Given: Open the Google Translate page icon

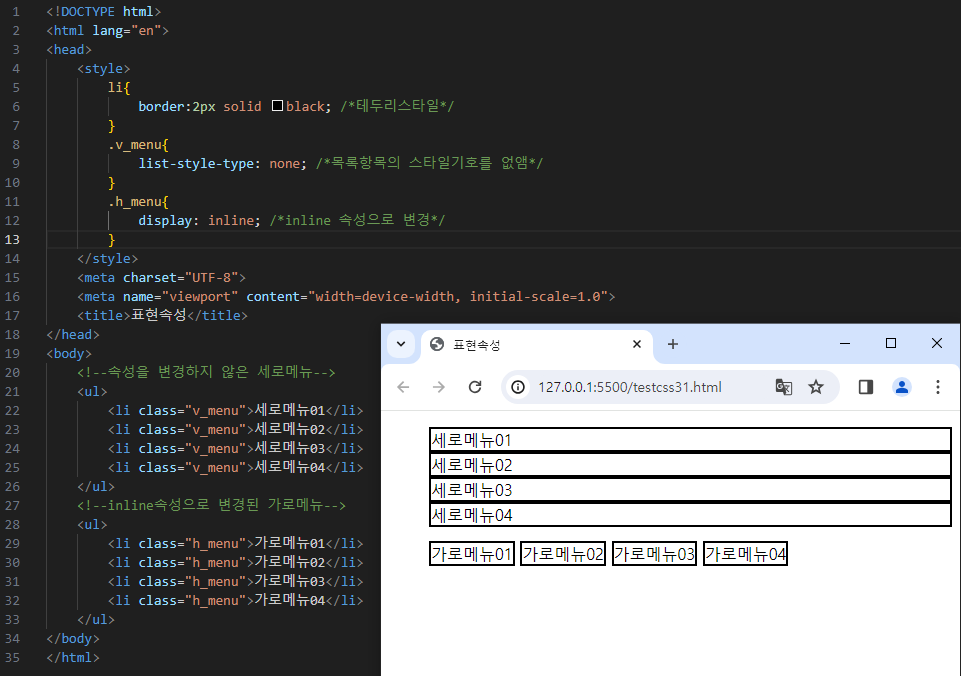Looking at the screenshot, I should tap(783, 387).
